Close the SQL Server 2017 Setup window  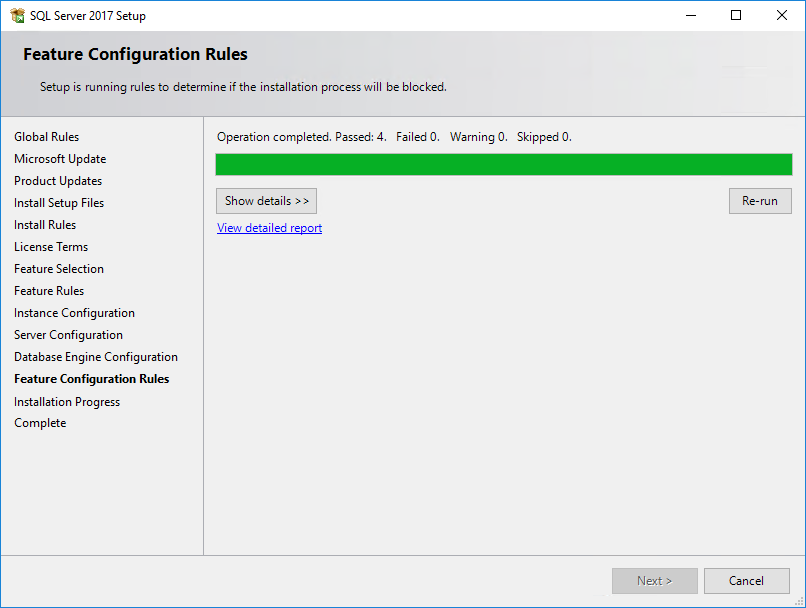[x=782, y=15]
